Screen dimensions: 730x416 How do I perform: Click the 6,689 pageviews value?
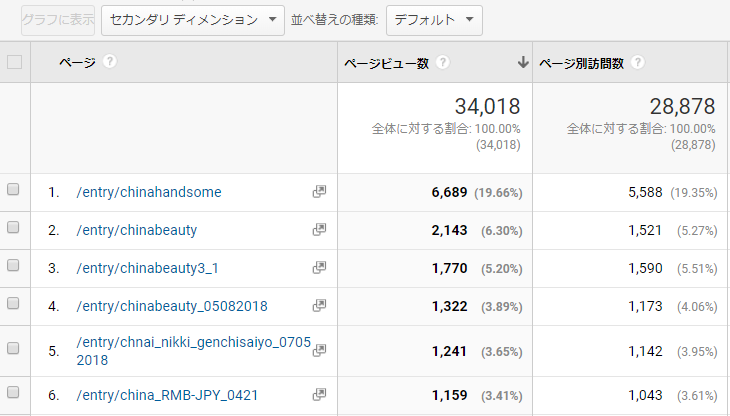449,192
